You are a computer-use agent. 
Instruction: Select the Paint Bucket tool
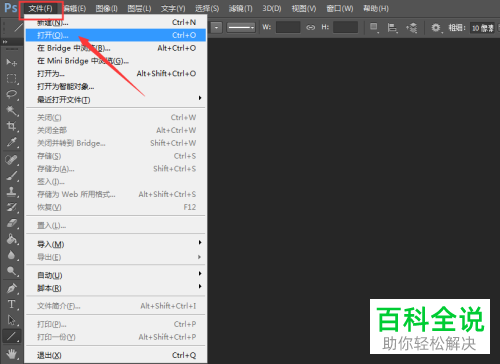tap(12, 239)
